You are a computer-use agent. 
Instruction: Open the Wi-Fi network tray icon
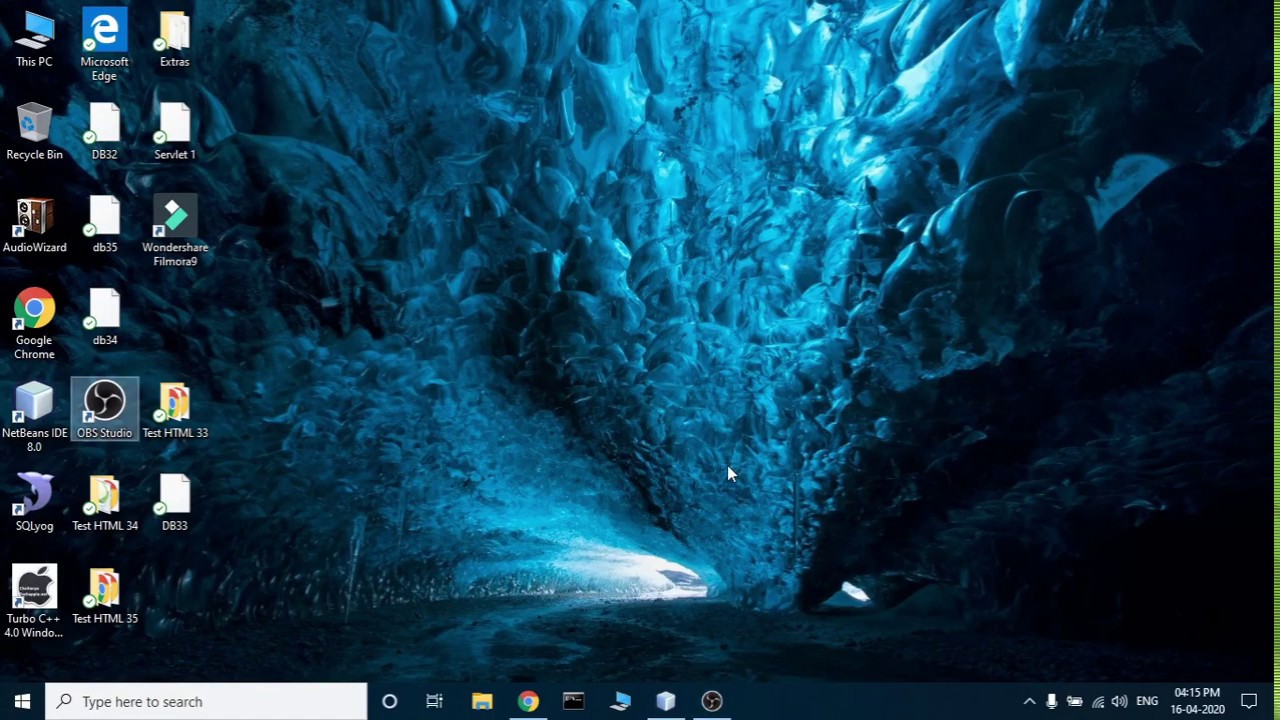tap(1098, 701)
